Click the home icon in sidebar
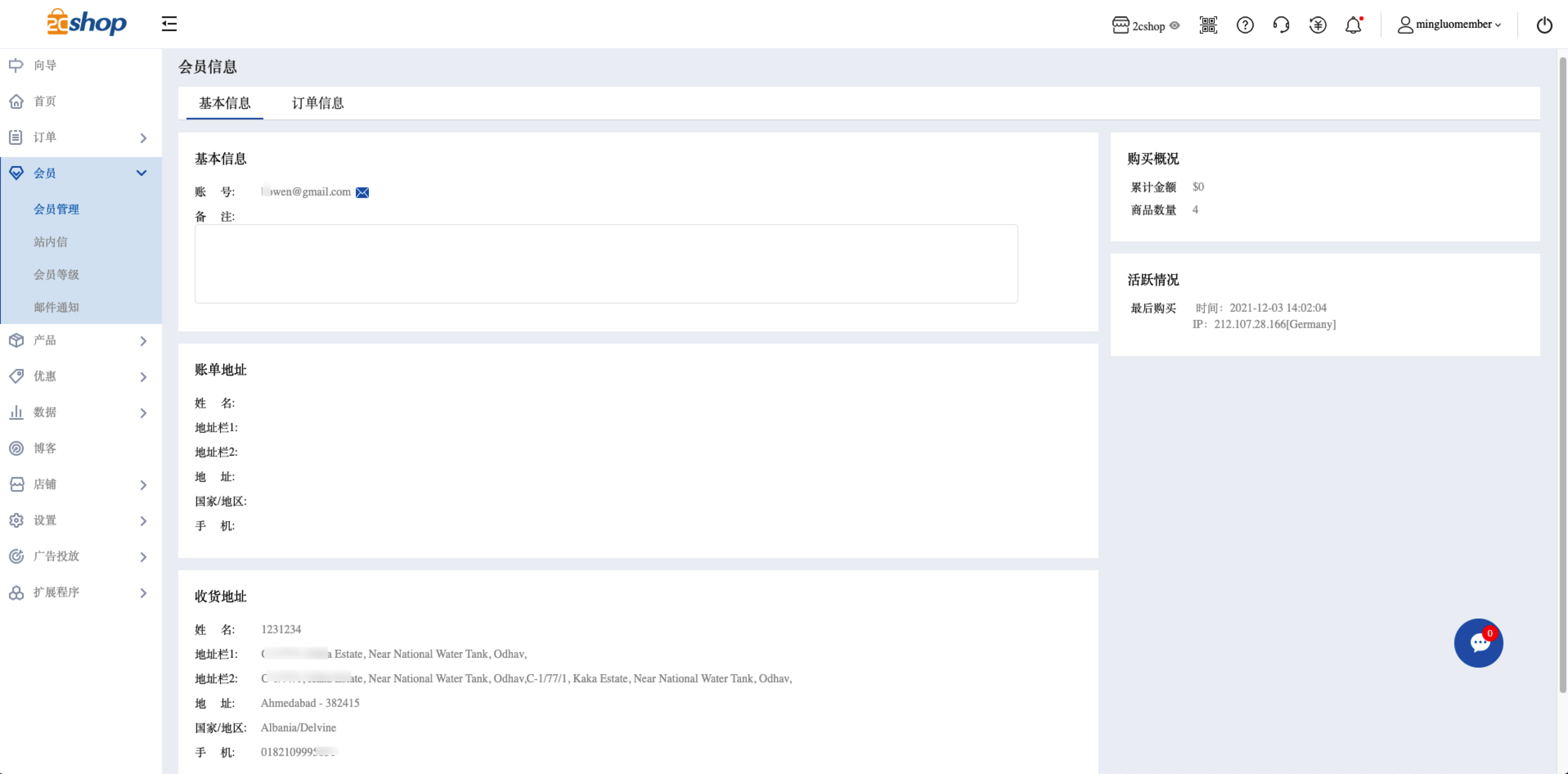This screenshot has width=1568, height=774. point(16,101)
